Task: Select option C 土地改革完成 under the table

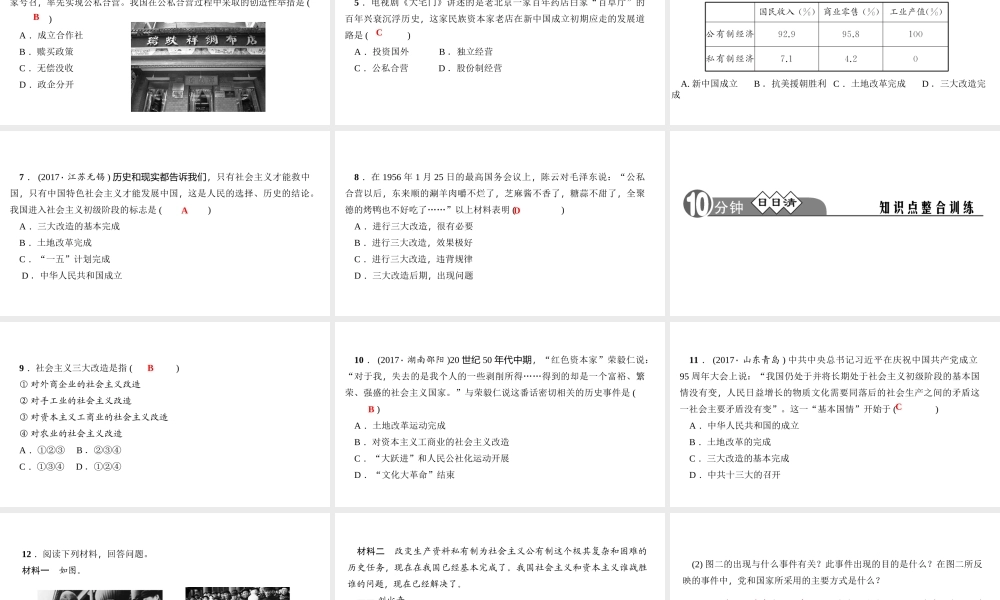Action: (869, 84)
